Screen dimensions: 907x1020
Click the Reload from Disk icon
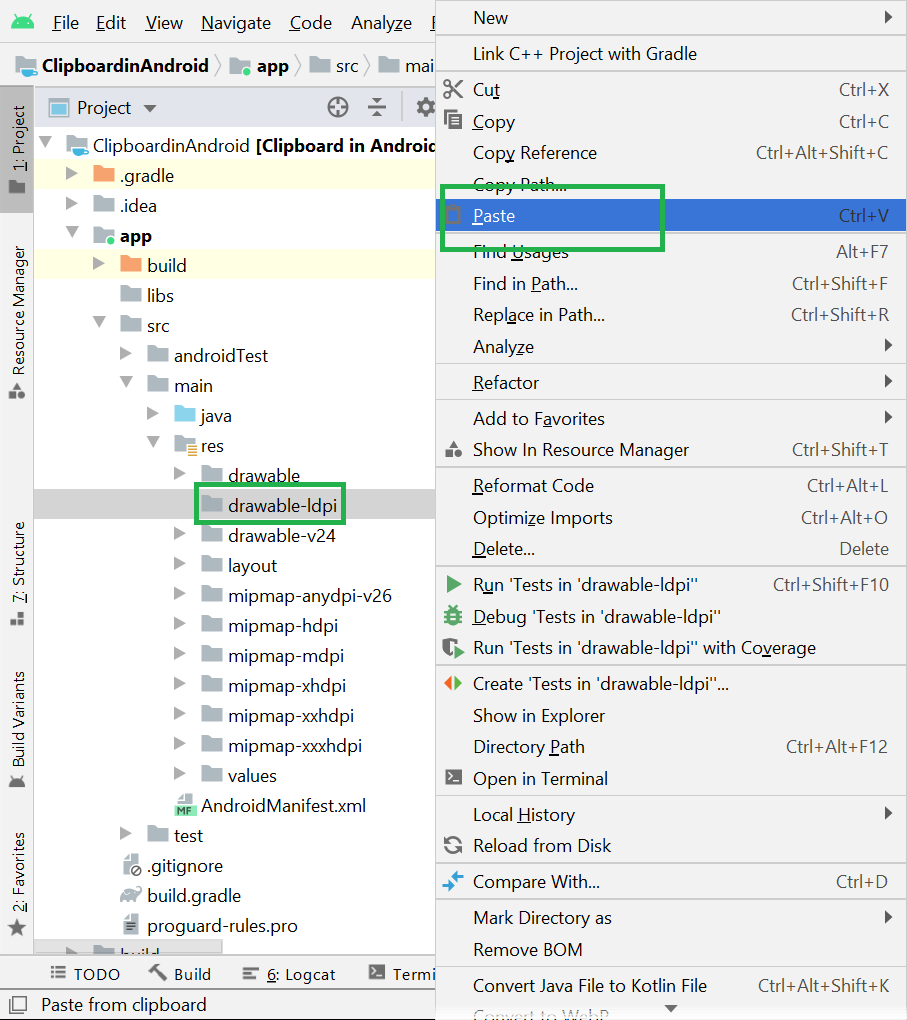pos(453,845)
